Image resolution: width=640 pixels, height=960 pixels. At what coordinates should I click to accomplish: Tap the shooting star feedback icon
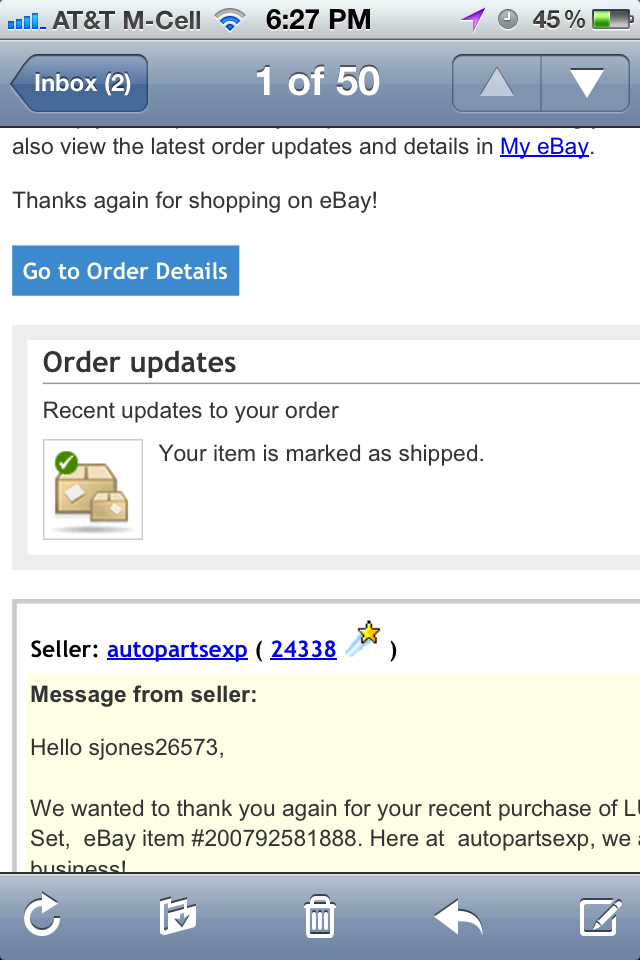click(363, 639)
